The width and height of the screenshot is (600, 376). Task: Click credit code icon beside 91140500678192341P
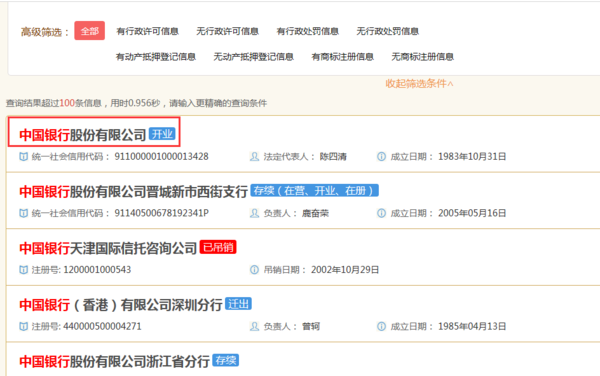[24, 213]
